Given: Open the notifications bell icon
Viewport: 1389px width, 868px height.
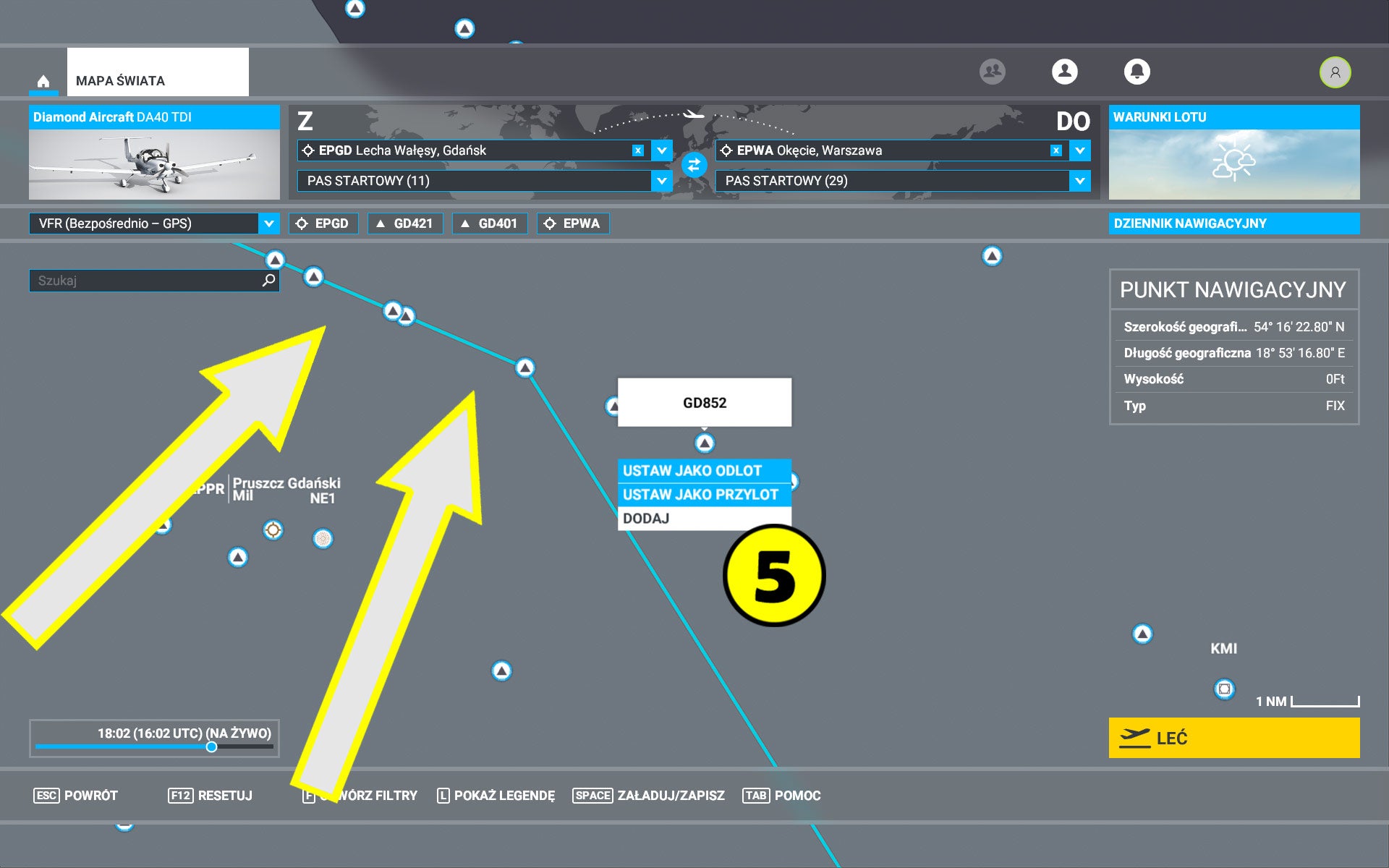Looking at the screenshot, I should pyautogui.click(x=1137, y=72).
